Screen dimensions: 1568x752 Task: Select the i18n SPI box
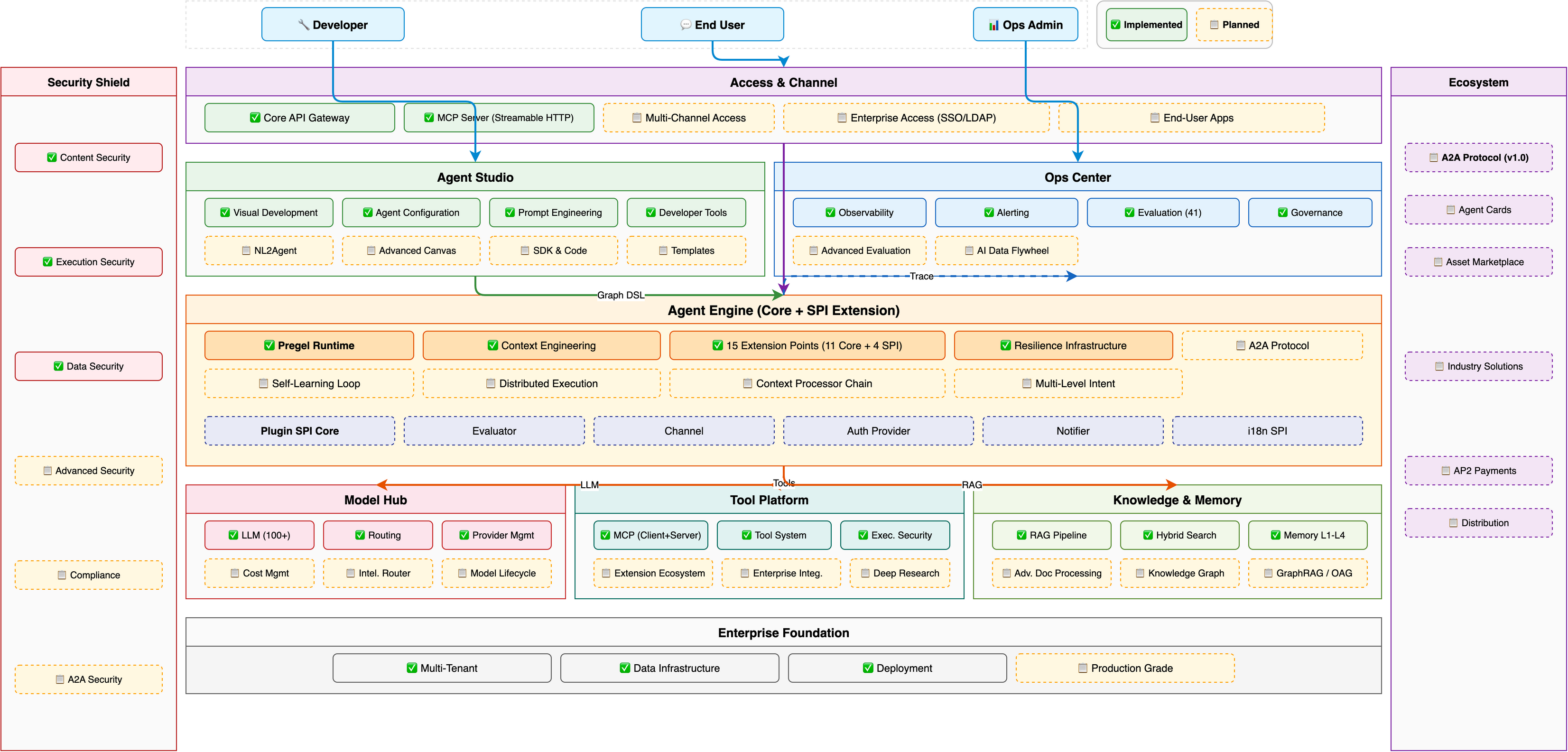(1267, 430)
